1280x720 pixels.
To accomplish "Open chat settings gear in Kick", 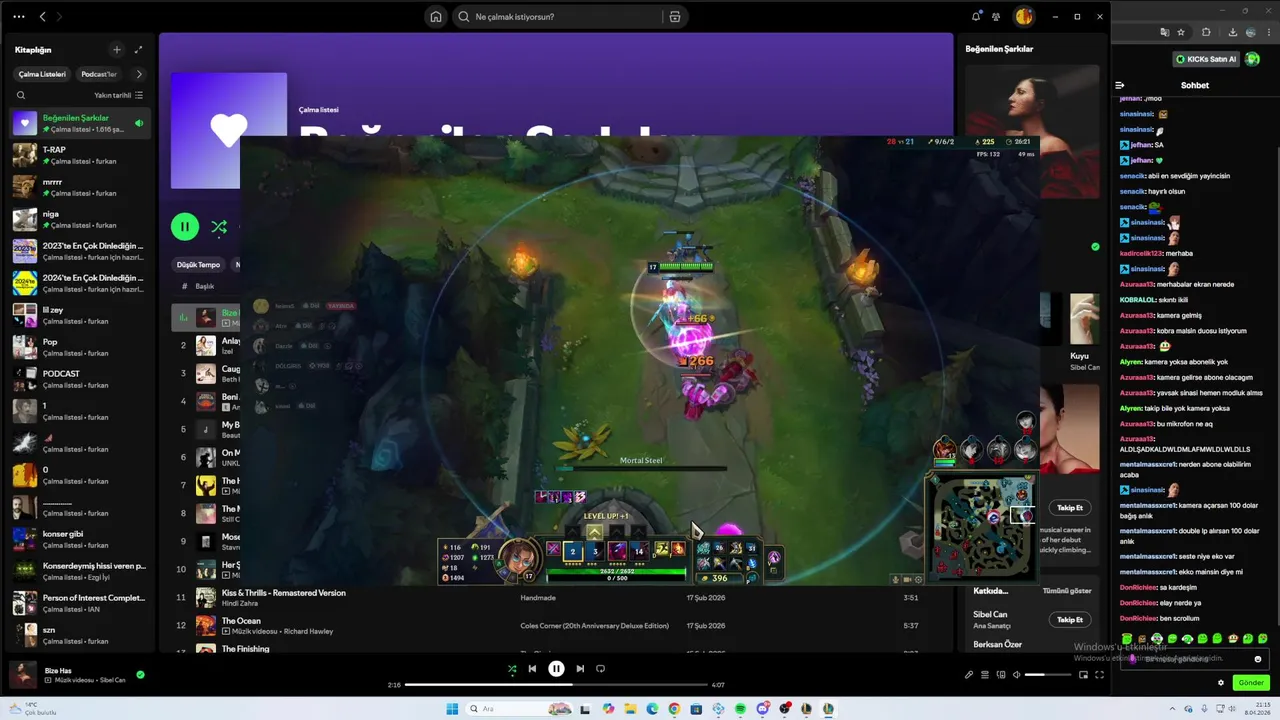I will tap(1221, 683).
